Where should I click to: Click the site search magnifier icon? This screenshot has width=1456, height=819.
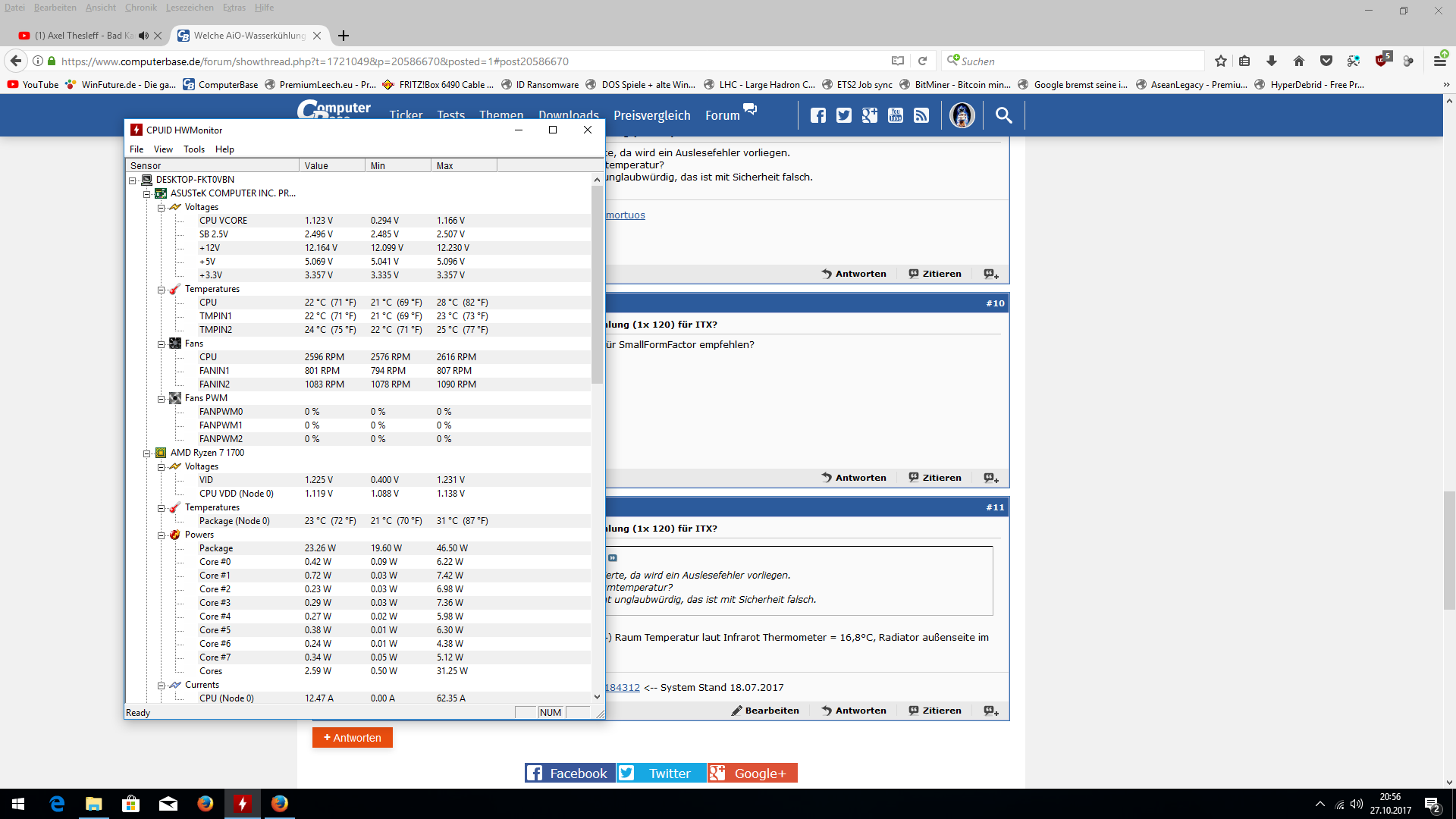pos(1003,115)
